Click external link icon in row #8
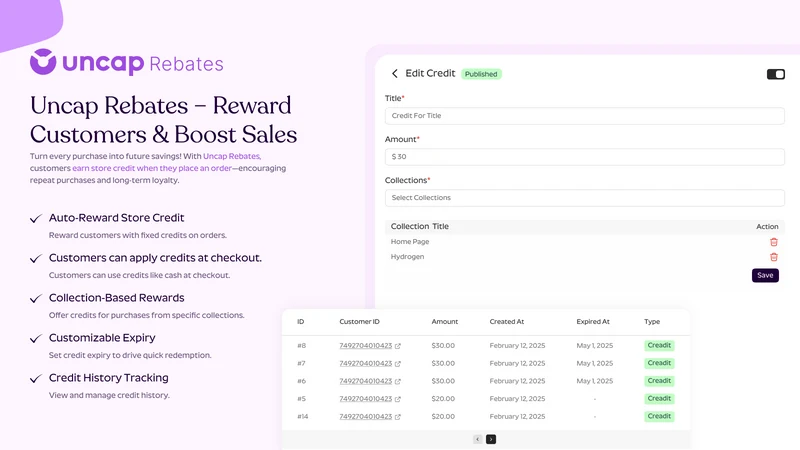The height and width of the screenshot is (450, 800). point(398,346)
